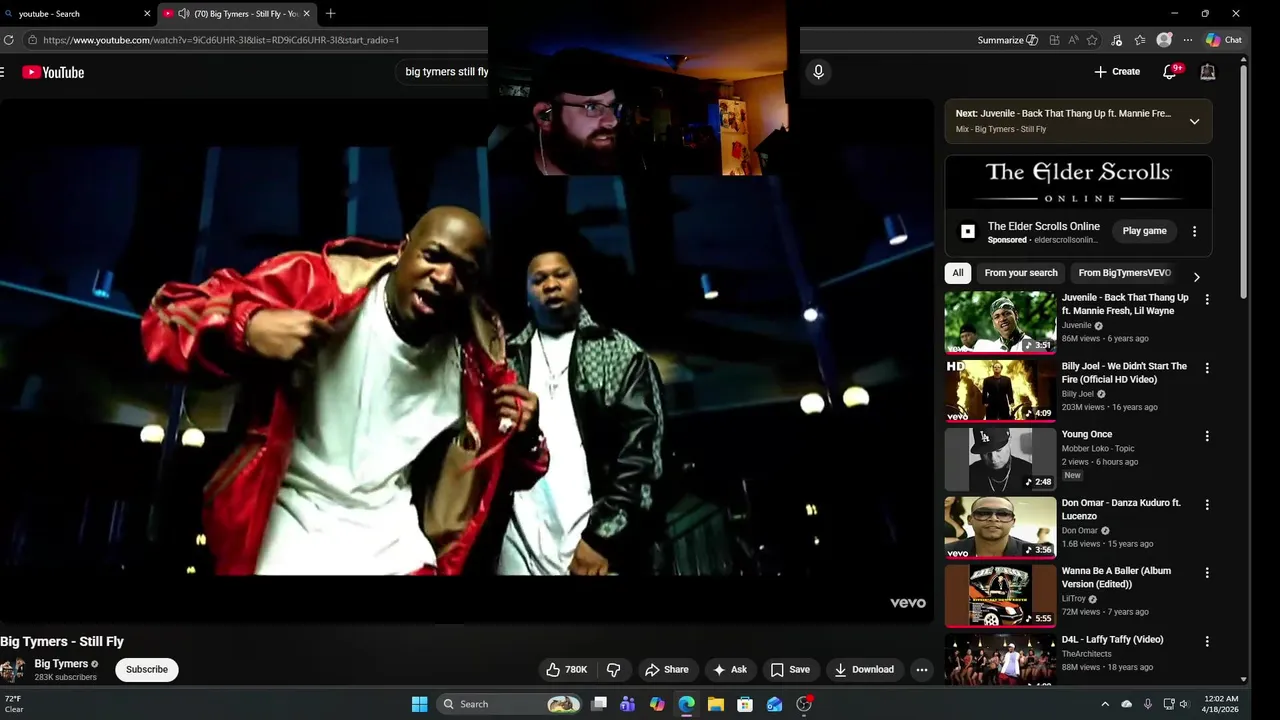Show hidden system tray icons chevron
This screenshot has height=720, width=1280.
tap(1105, 704)
